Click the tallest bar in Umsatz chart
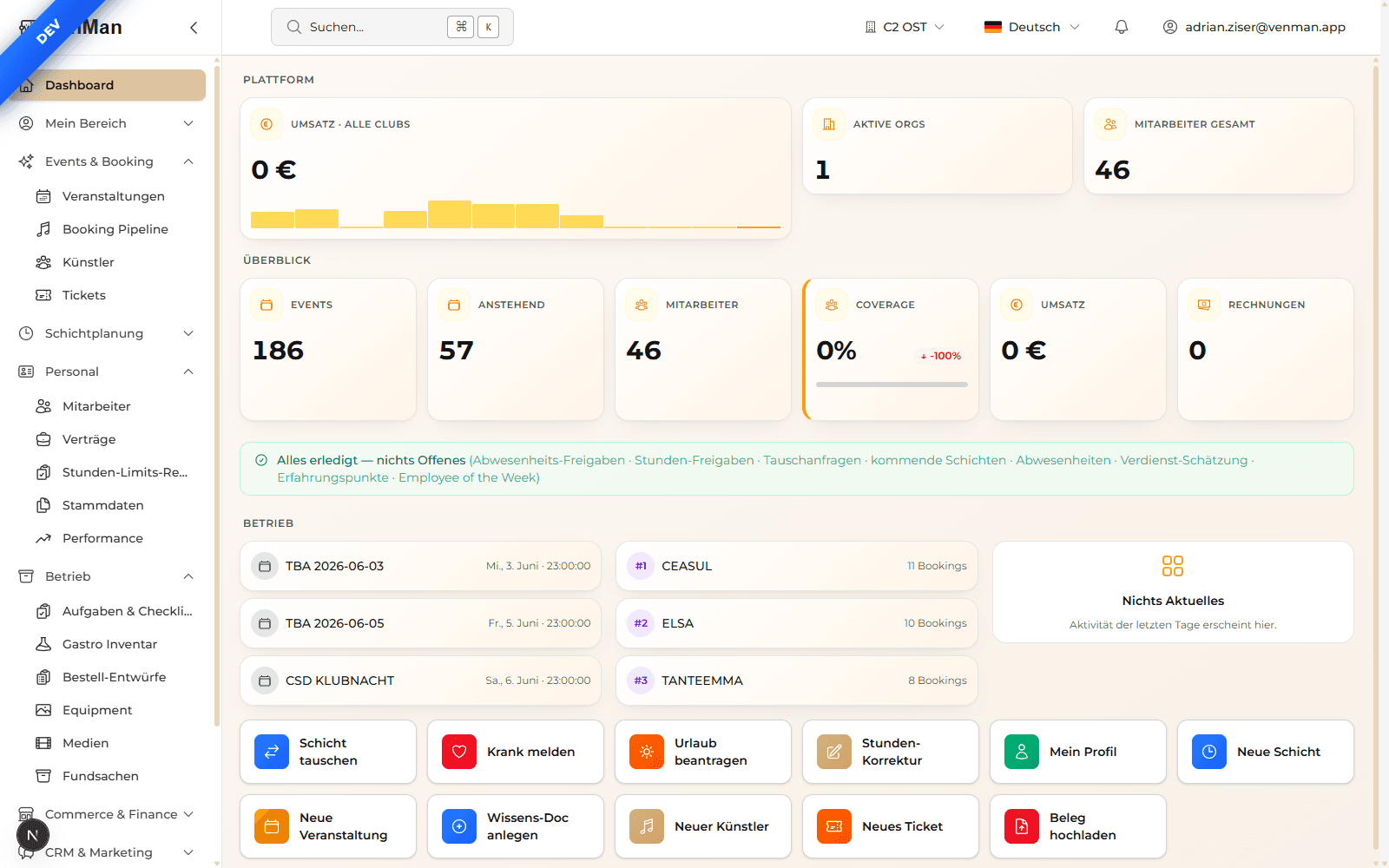The image size is (1389, 868). 450,214
